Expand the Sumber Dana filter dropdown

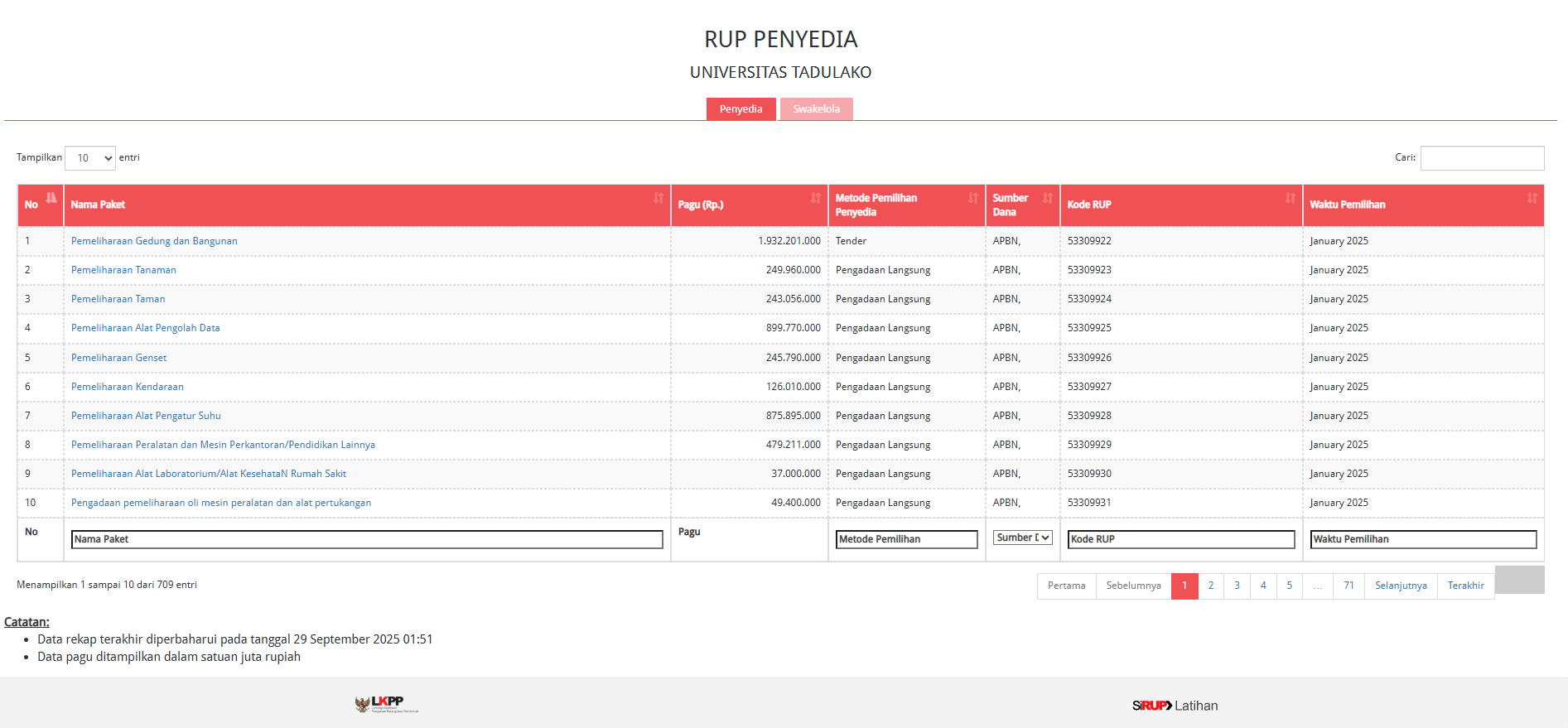[1022, 538]
